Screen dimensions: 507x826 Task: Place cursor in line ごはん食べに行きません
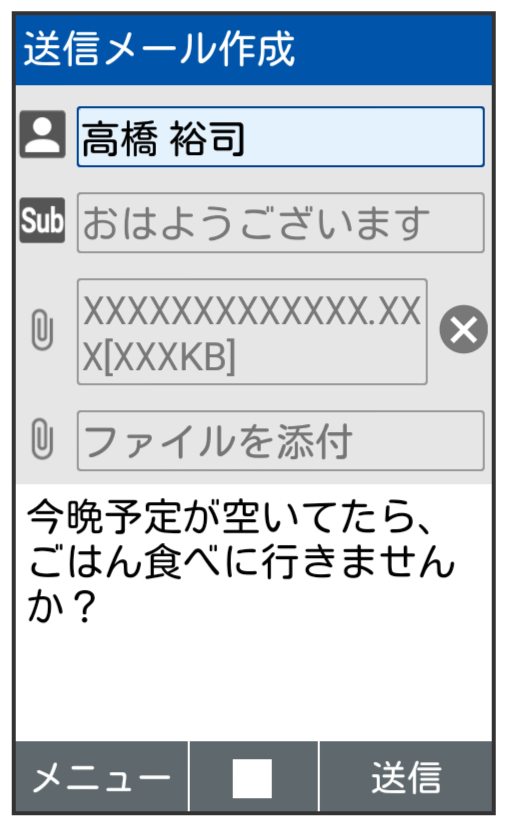point(241,562)
